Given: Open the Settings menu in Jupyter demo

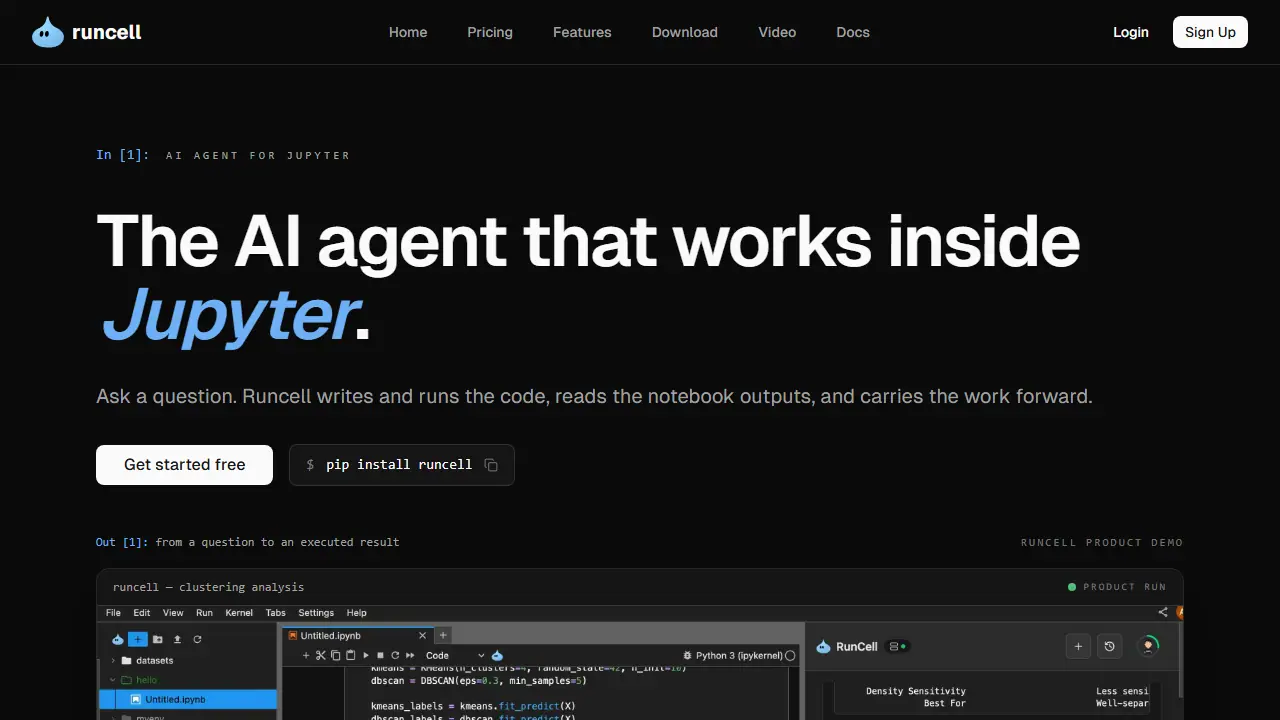Looking at the screenshot, I should click(x=316, y=612).
